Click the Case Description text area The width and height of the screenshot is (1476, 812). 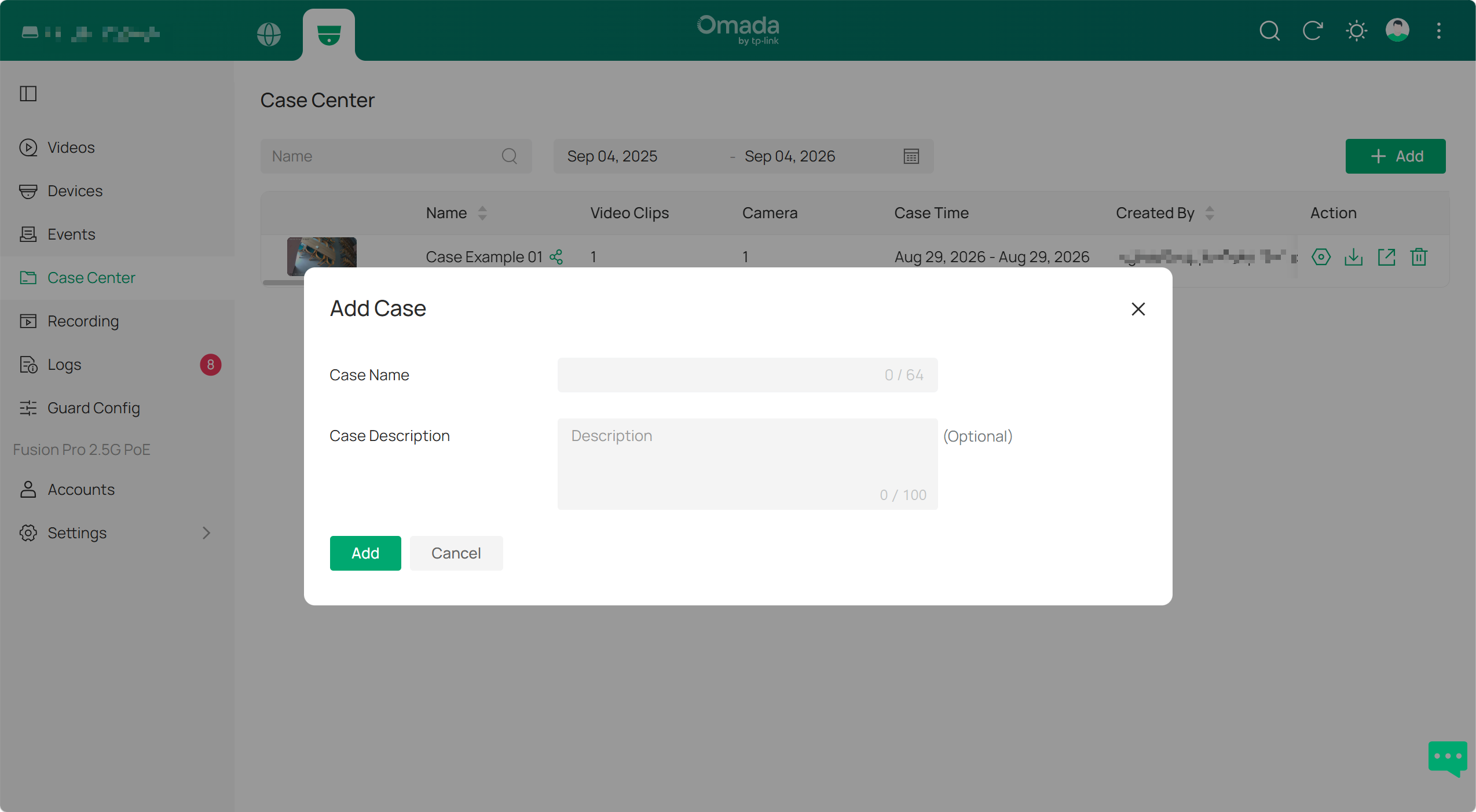click(x=748, y=464)
